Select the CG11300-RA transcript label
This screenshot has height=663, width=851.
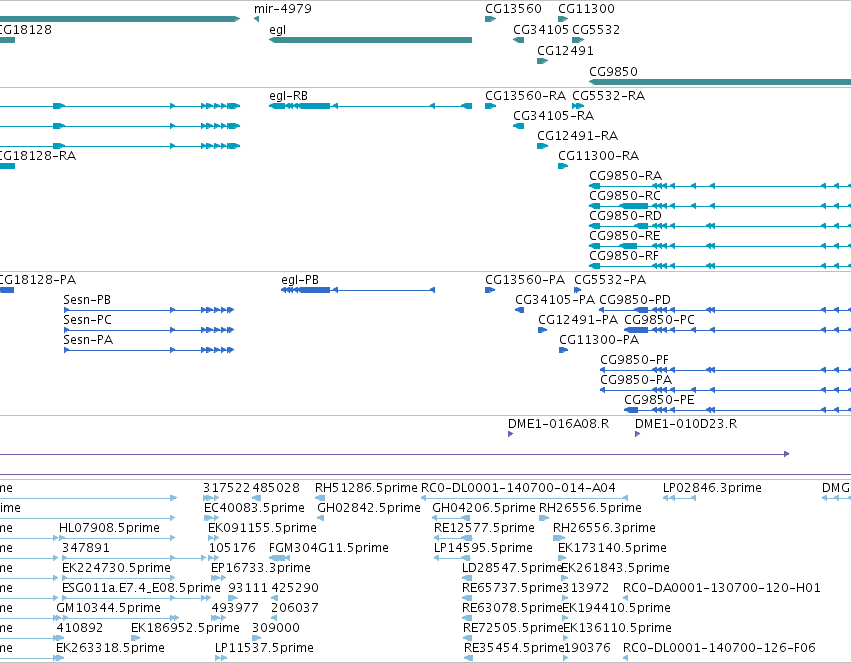(x=599, y=156)
